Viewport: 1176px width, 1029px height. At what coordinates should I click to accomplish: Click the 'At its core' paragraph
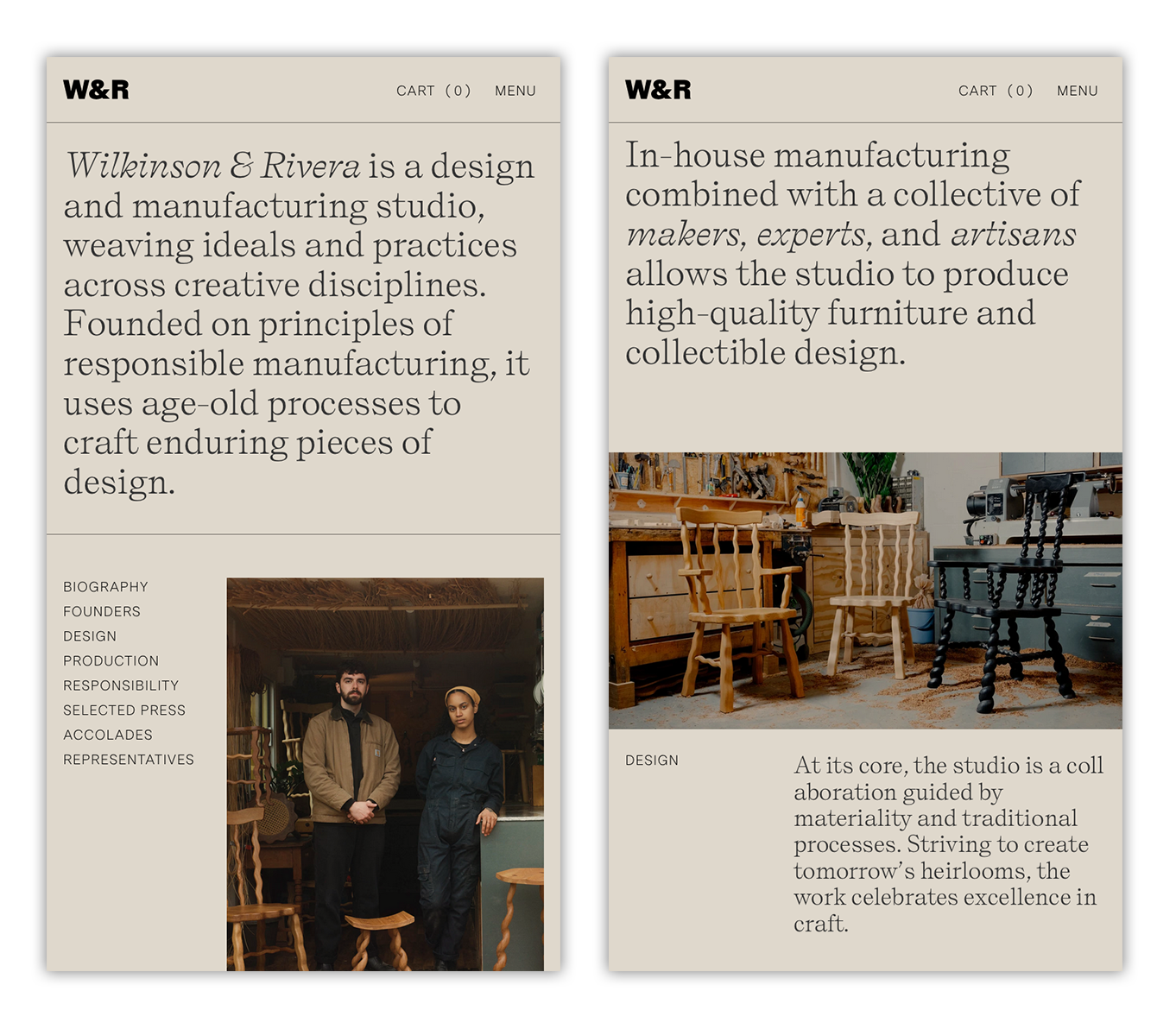pos(947,844)
